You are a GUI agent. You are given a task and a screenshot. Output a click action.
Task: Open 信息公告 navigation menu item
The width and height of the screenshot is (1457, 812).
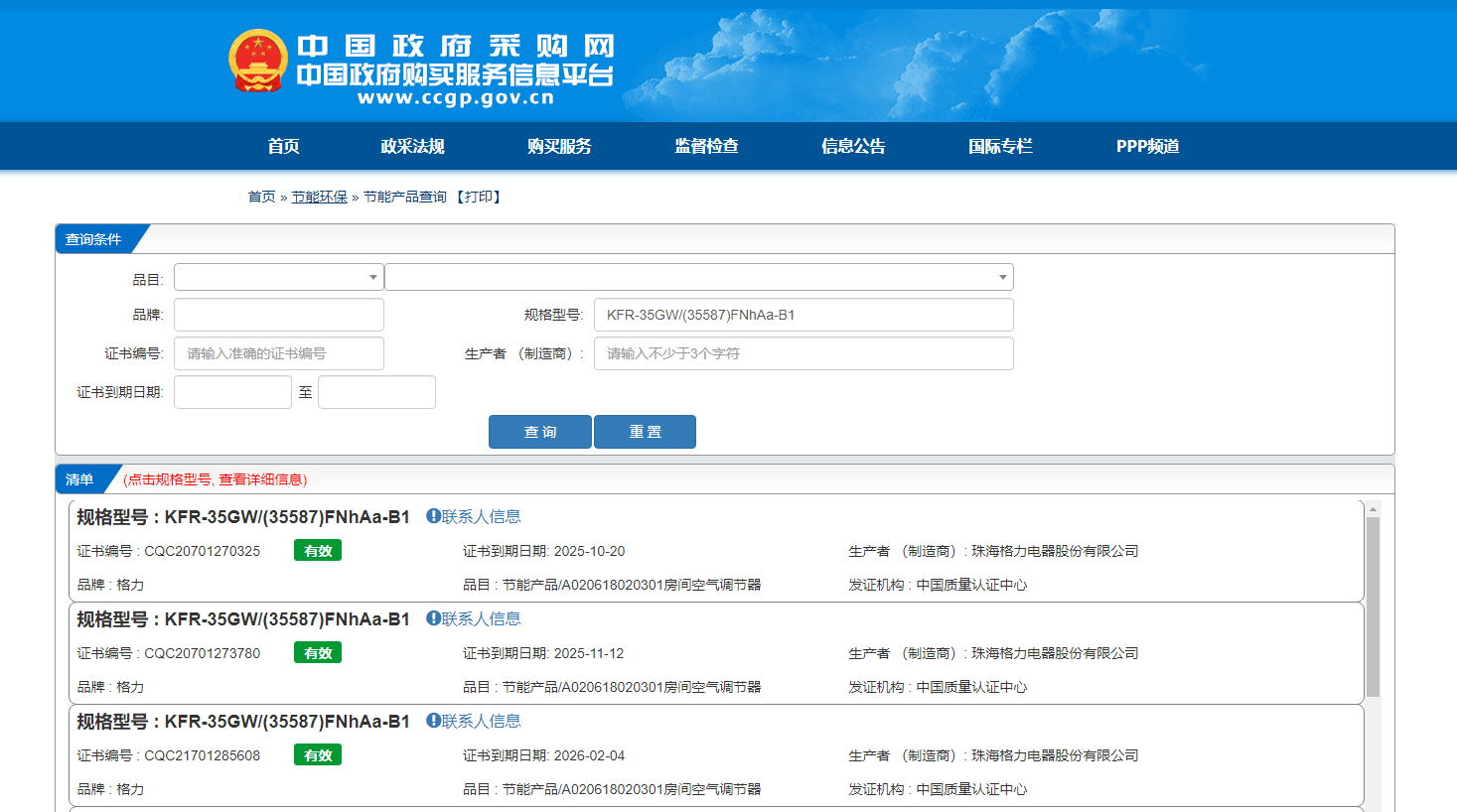853,146
